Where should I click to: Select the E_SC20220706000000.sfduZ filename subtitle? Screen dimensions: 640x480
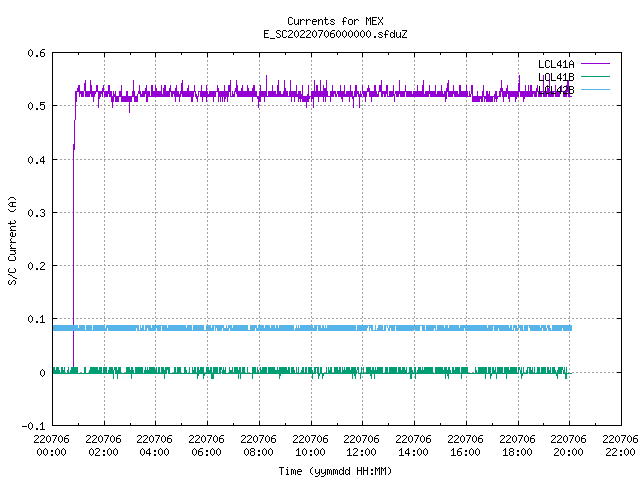(335, 34)
